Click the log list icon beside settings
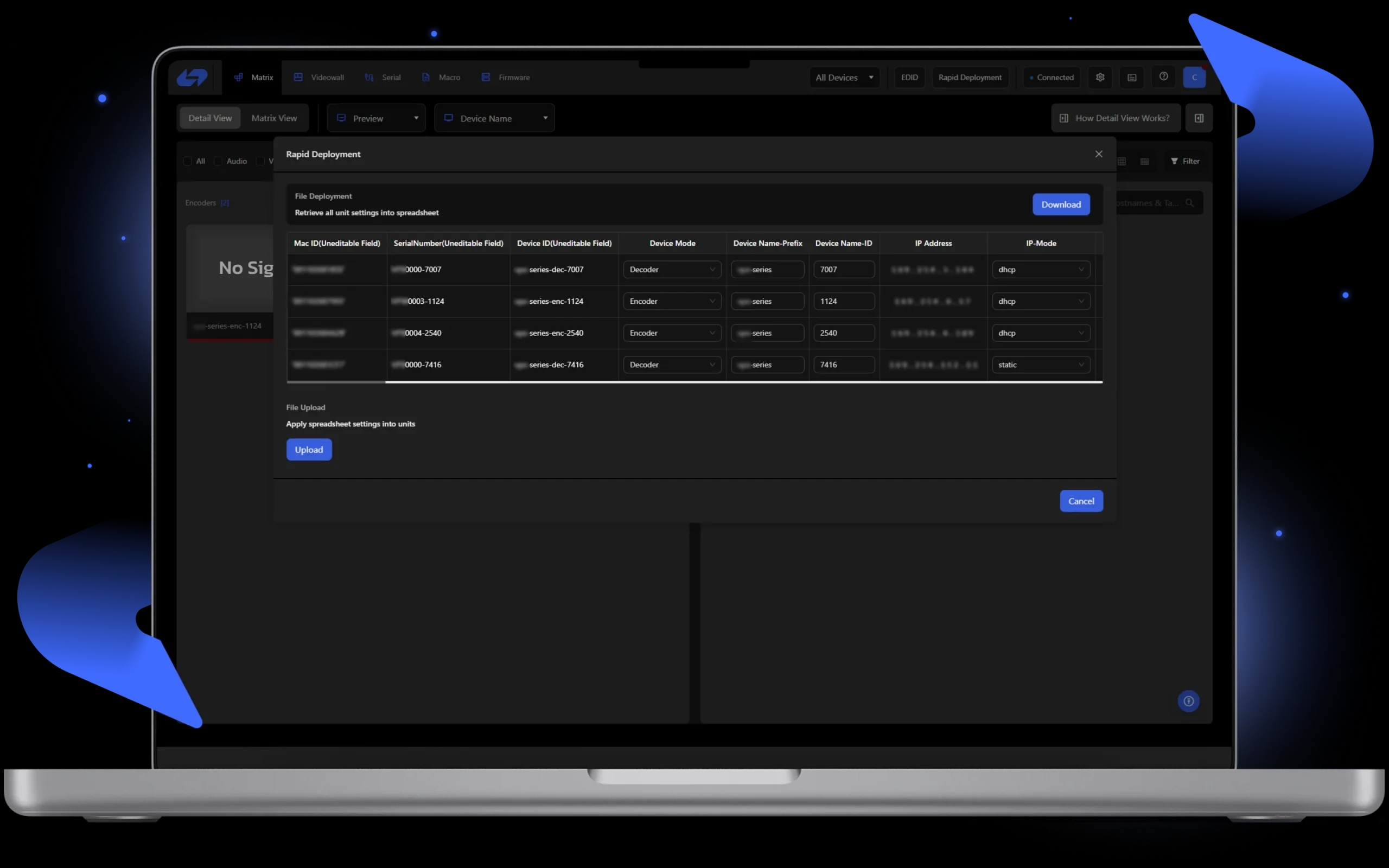This screenshot has width=1389, height=868. coord(1131,78)
